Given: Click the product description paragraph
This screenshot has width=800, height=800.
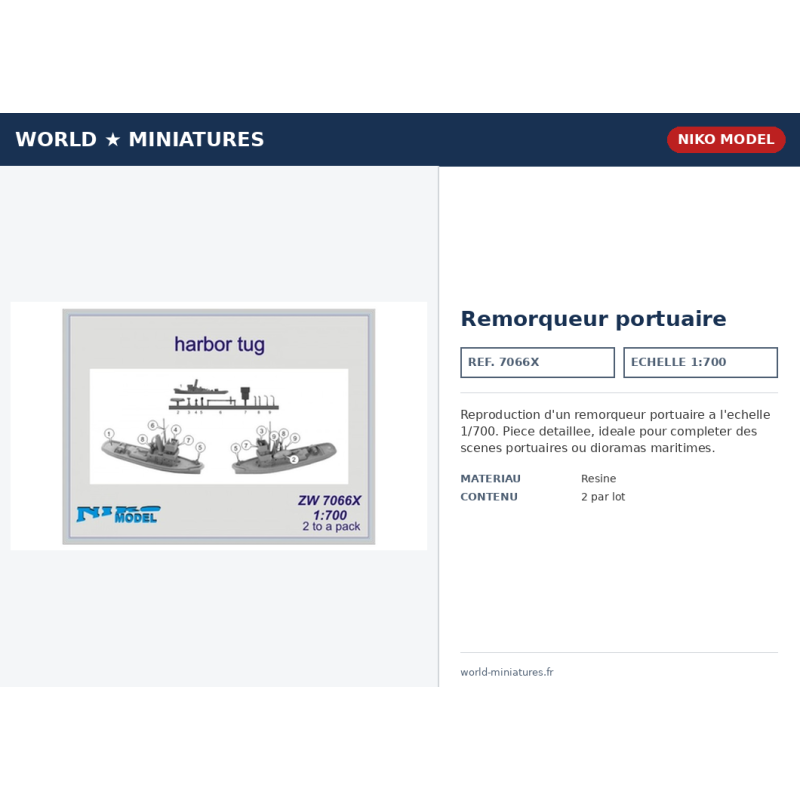Looking at the screenshot, I should click(x=615, y=431).
